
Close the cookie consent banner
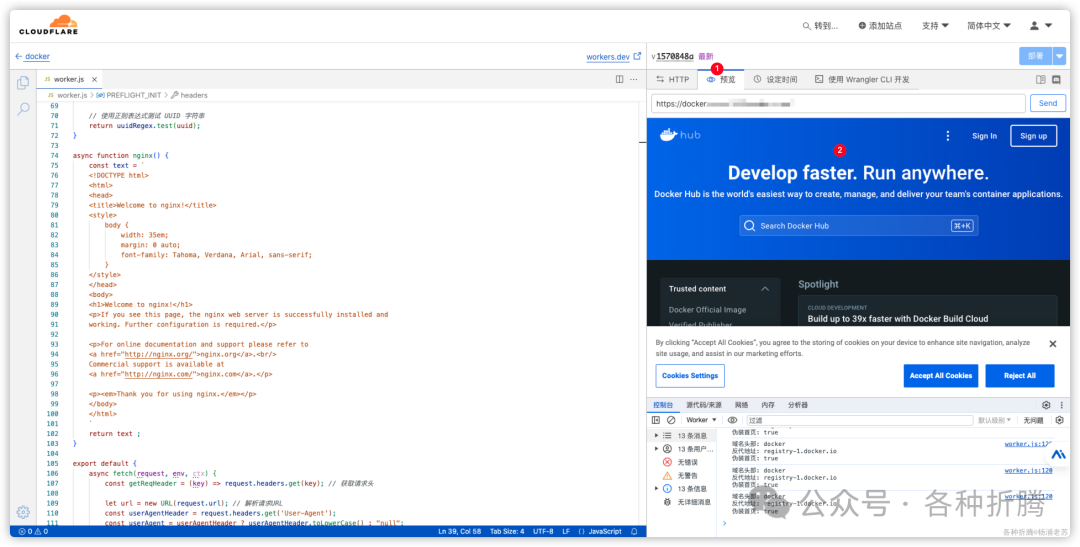pos(1052,344)
